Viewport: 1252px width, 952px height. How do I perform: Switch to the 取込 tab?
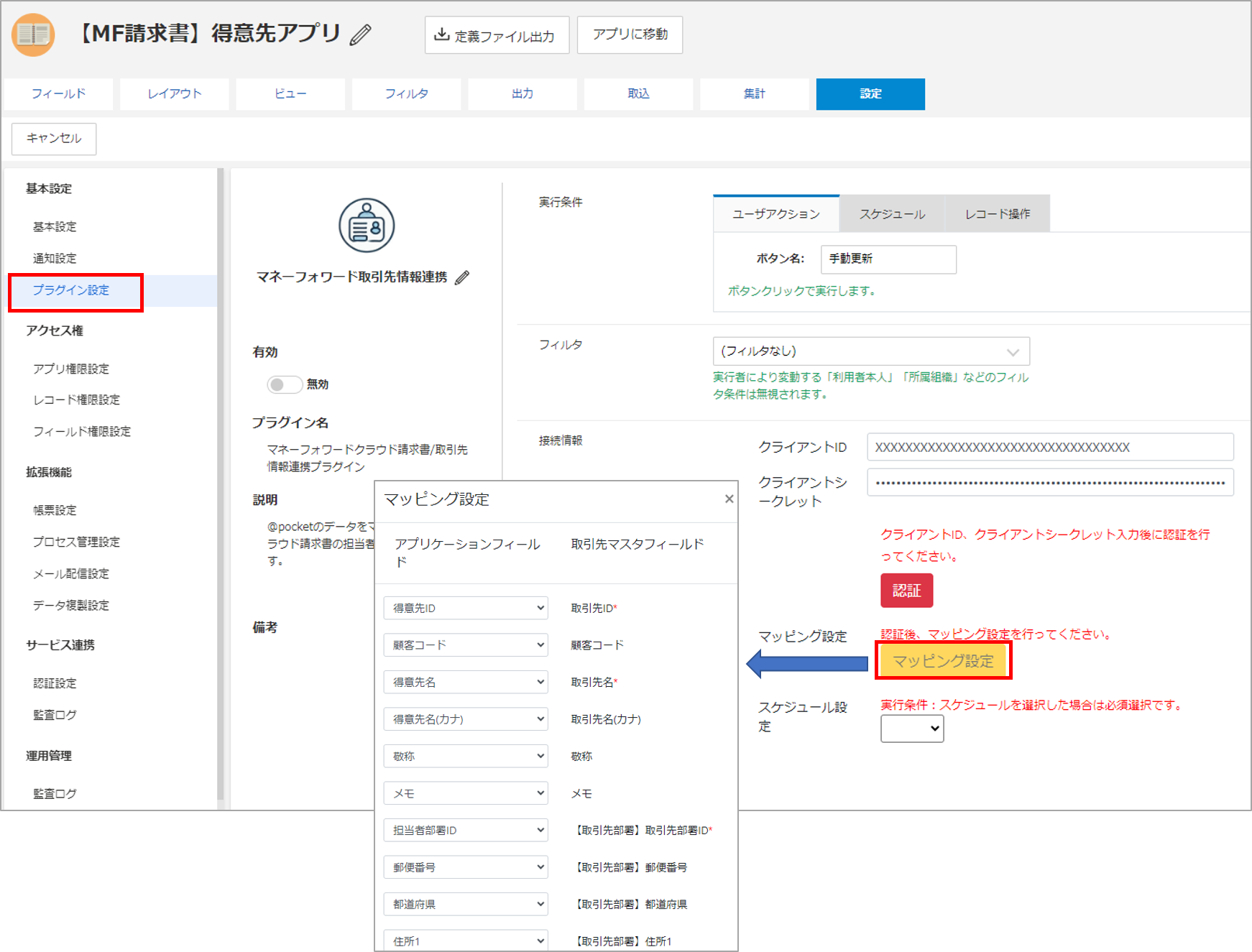click(639, 94)
